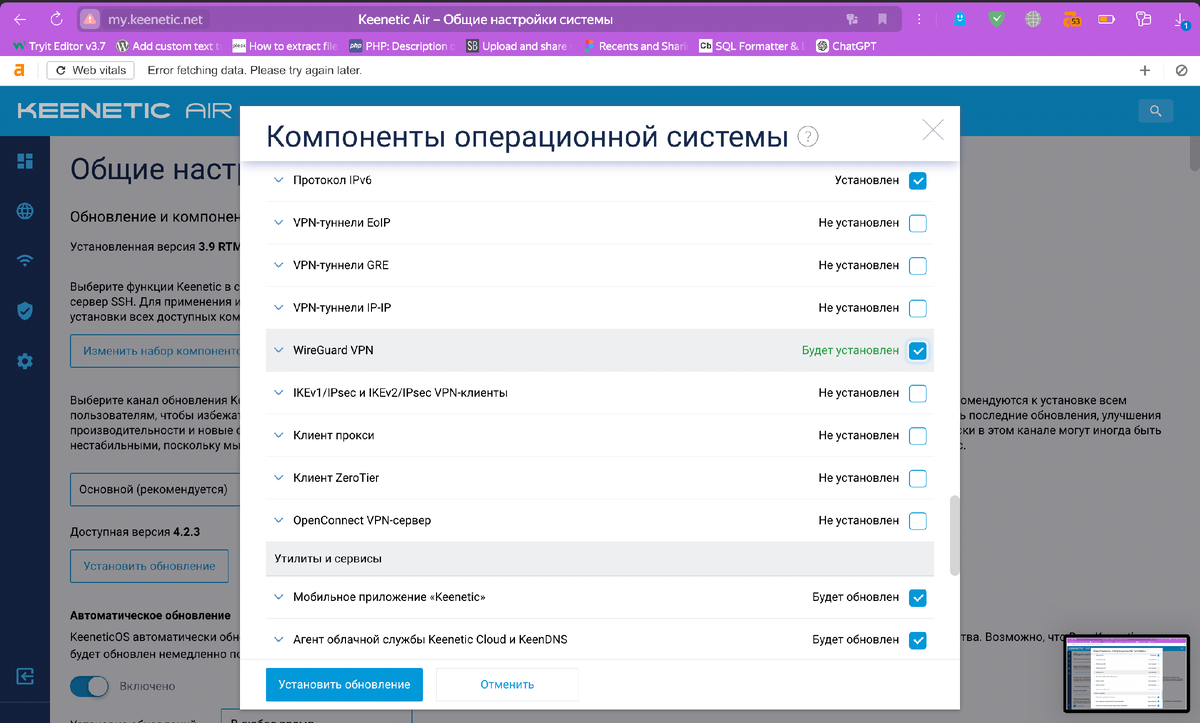
Task: Check the VPN-туннели GRE checkbox
Action: pos(918,266)
